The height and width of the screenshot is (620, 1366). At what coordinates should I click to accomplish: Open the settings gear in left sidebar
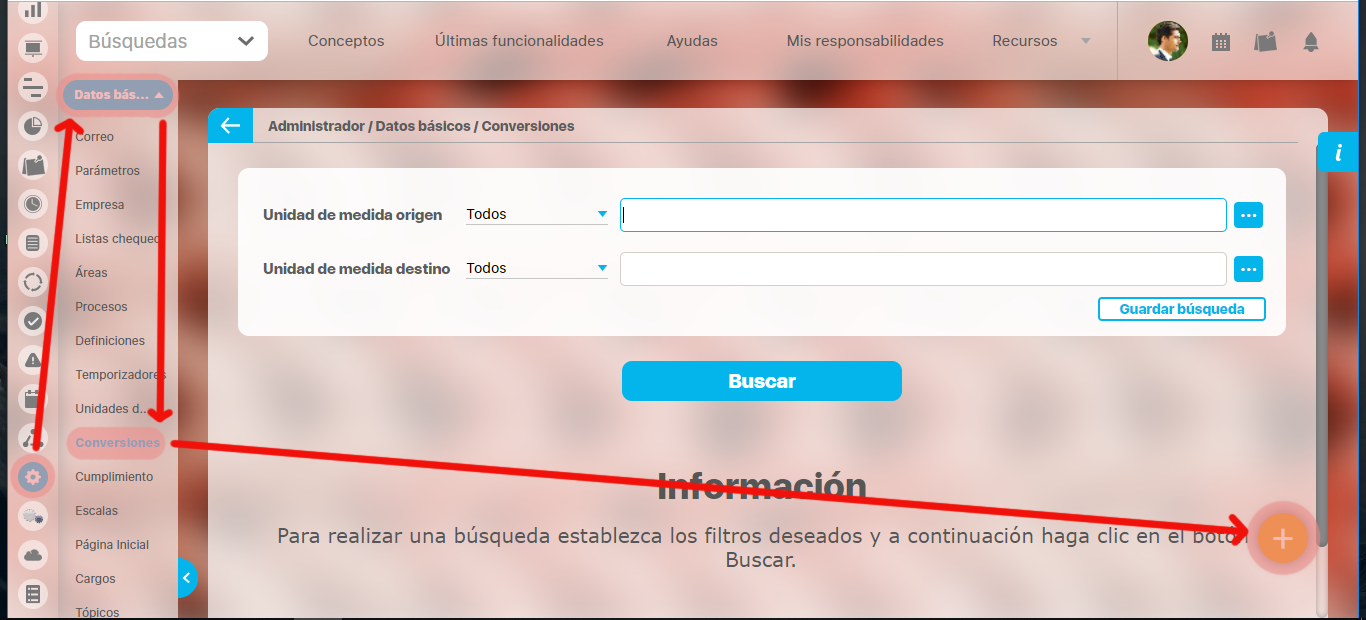(x=33, y=477)
